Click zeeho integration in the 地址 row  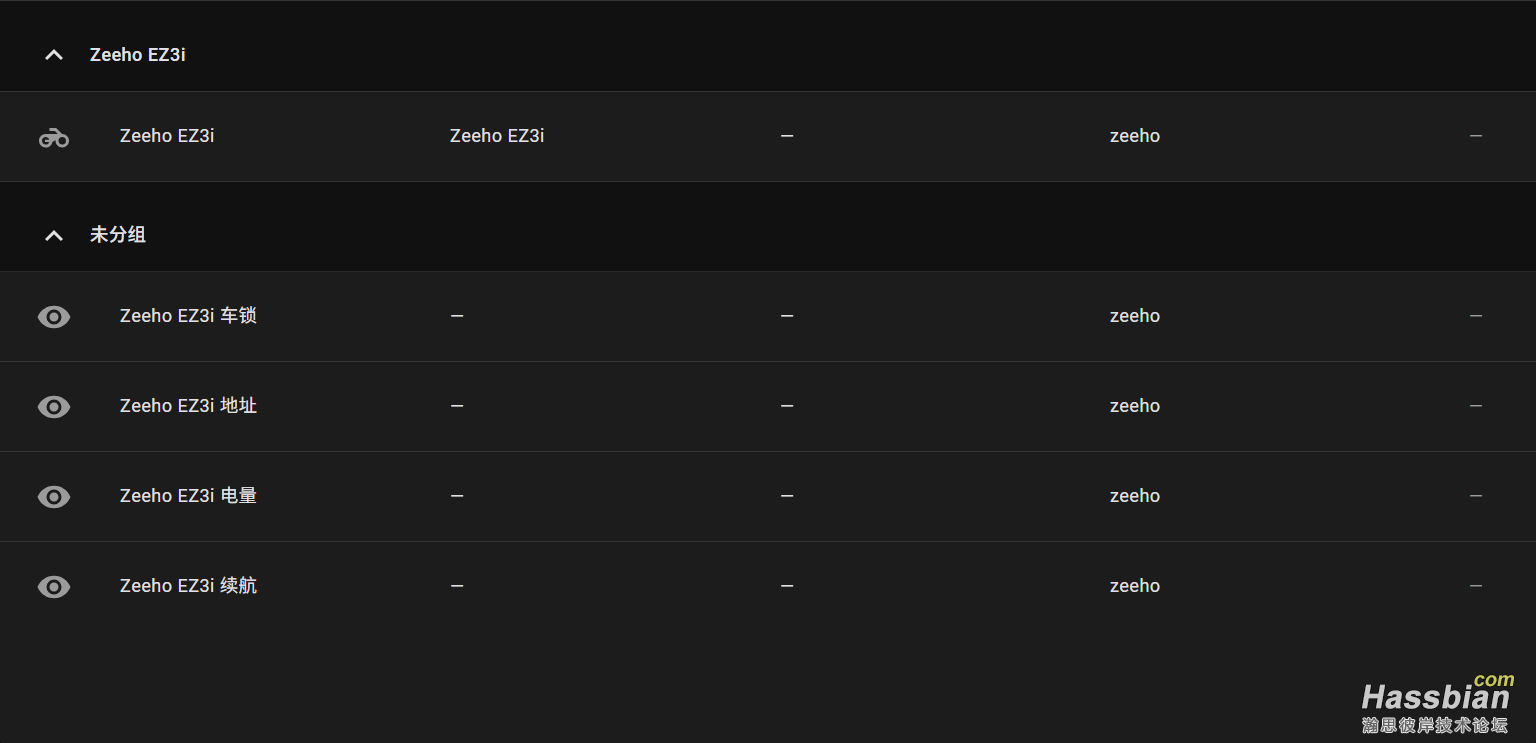click(x=1135, y=406)
